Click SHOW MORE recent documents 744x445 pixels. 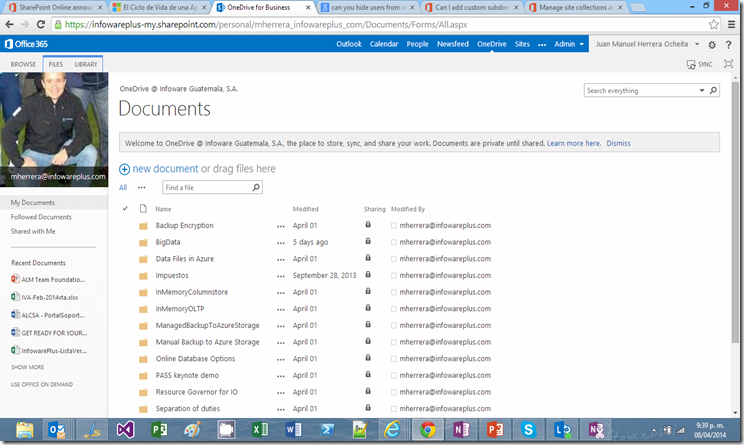click(x=28, y=367)
